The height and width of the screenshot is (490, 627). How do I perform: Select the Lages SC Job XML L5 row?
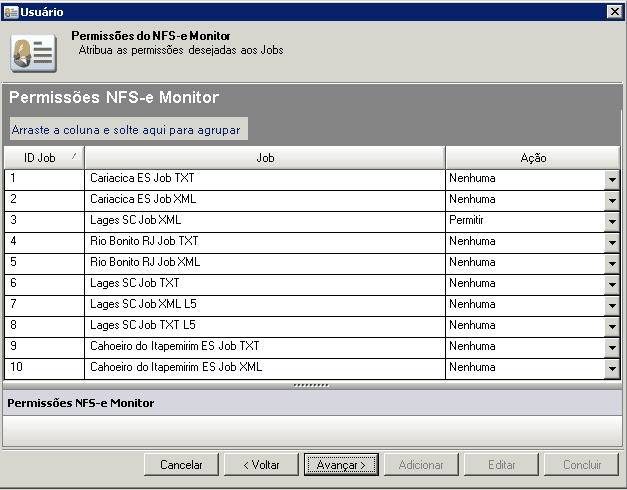click(x=264, y=304)
